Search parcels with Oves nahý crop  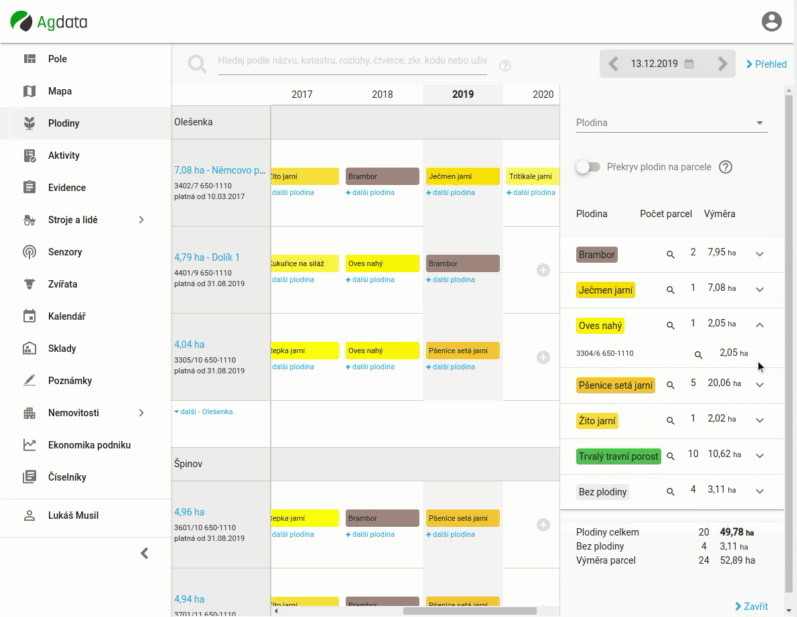(x=670, y=325)
